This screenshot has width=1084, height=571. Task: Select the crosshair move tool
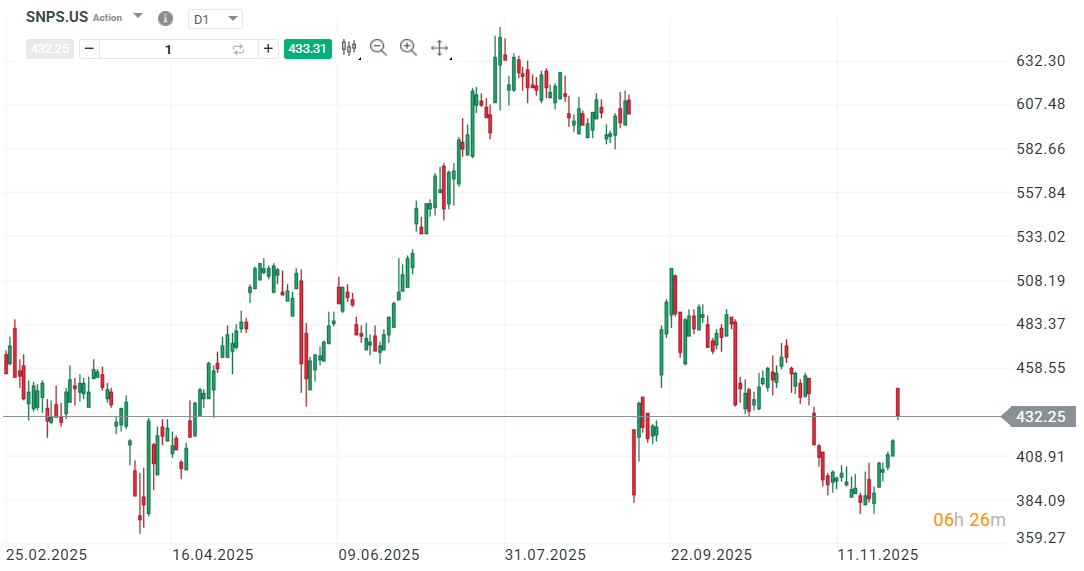pyautogui.click(x=439, y=47)
